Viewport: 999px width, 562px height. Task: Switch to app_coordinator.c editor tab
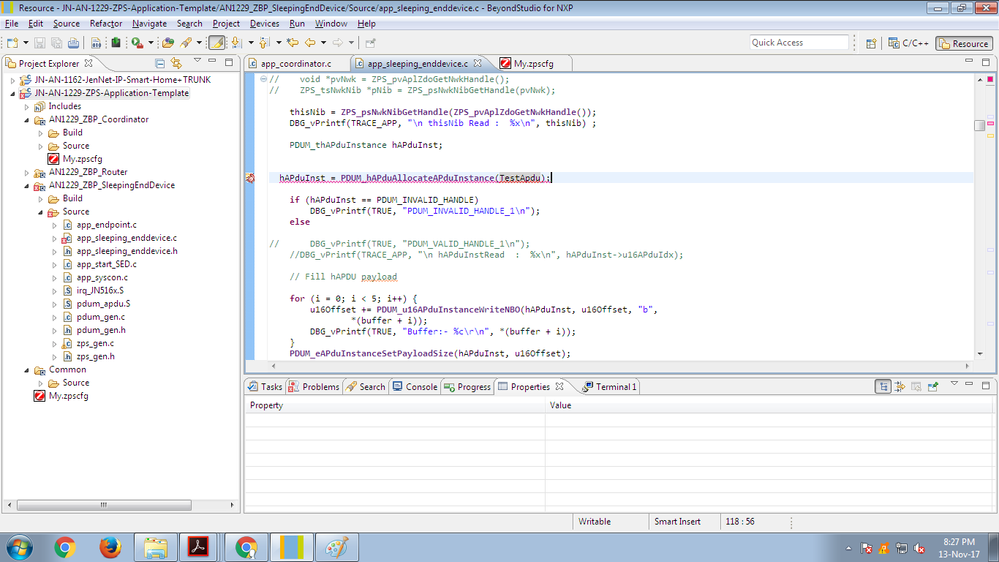point(296,64)
